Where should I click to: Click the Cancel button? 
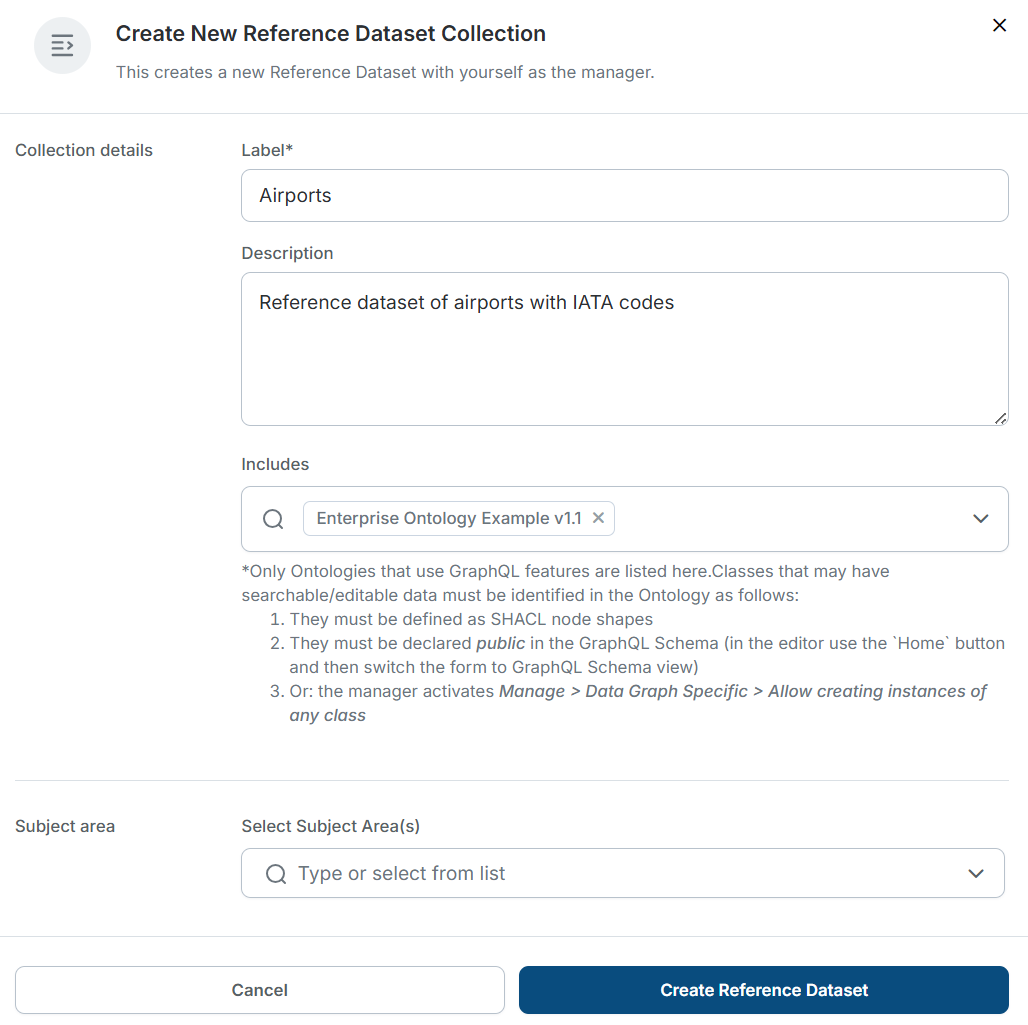click(x=259, y=990)
